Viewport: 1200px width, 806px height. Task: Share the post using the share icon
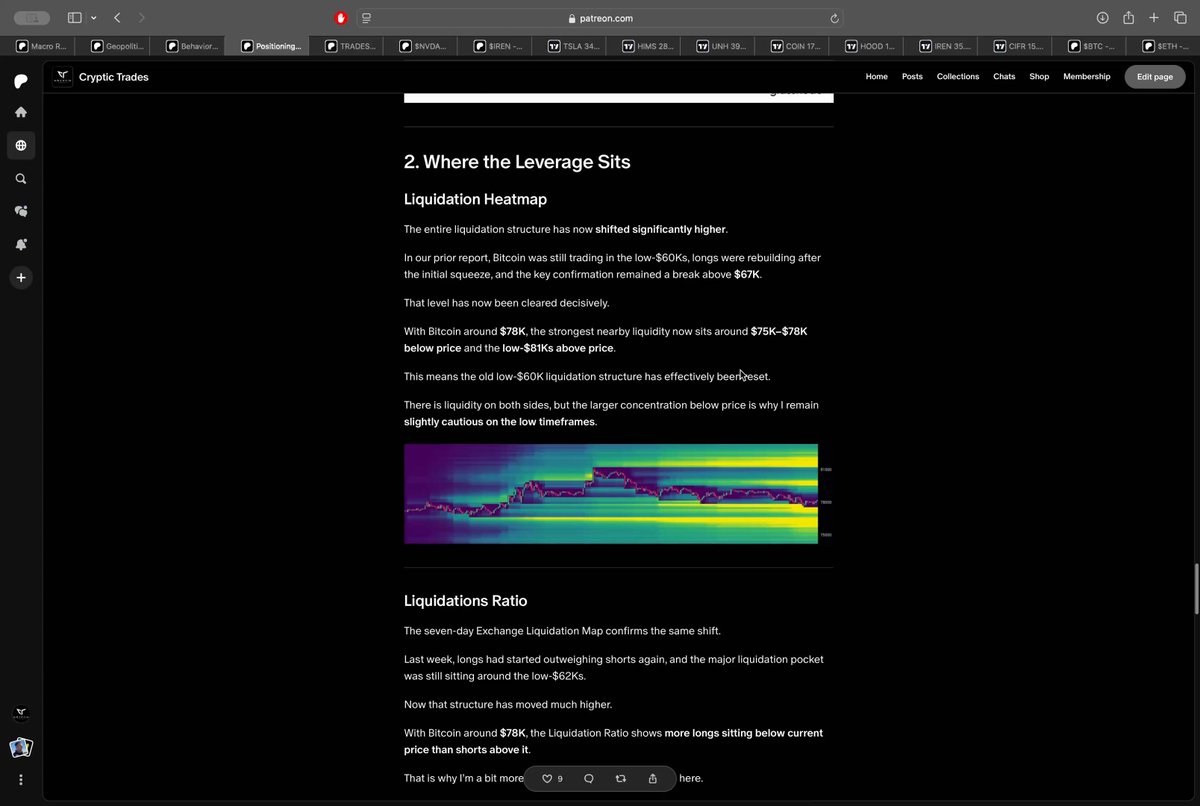pos(653,778)
